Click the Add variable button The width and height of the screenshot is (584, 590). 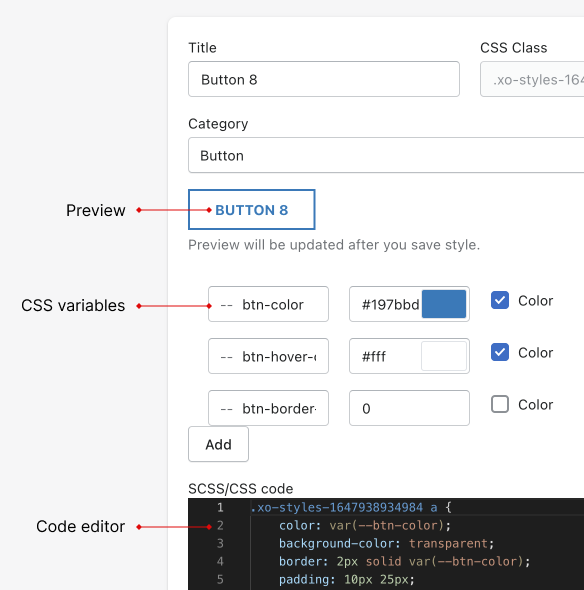(x=218, y=444)
